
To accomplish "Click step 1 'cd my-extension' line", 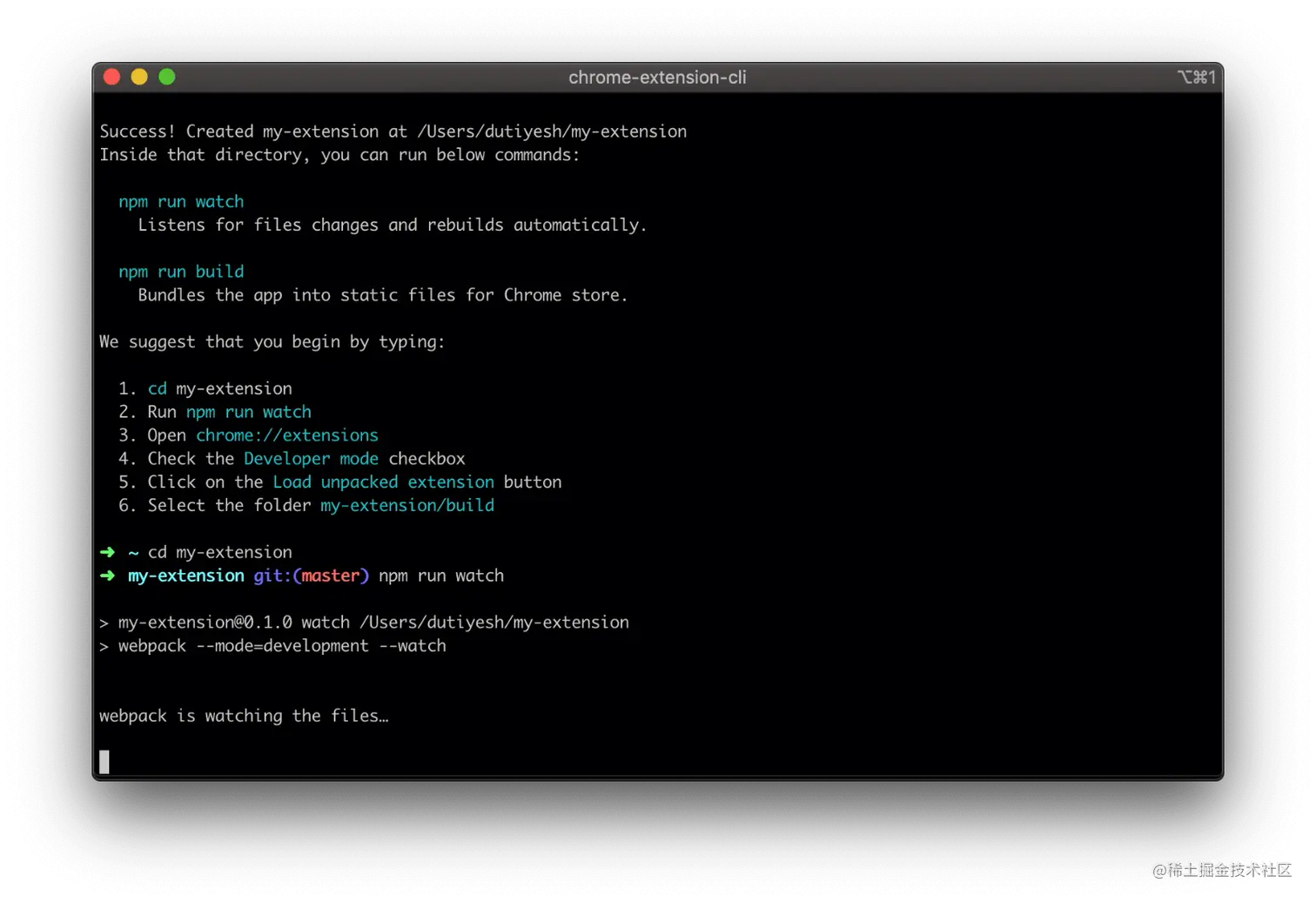I will tap(205, 388).
